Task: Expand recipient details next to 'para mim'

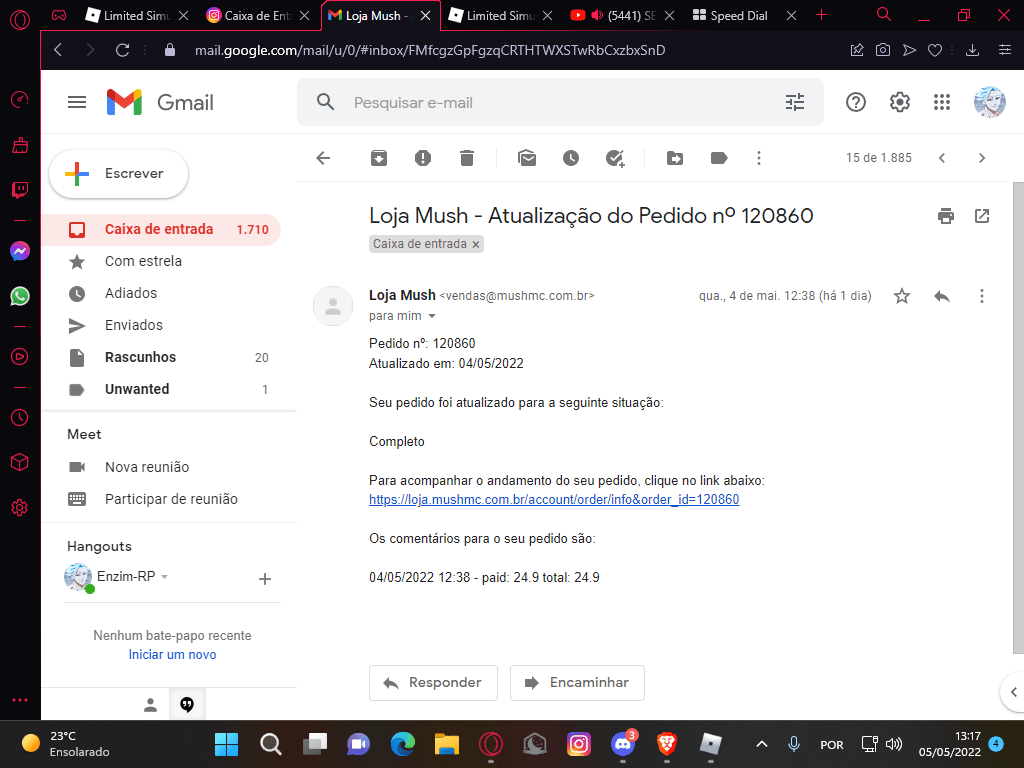Action: [432, 316]
